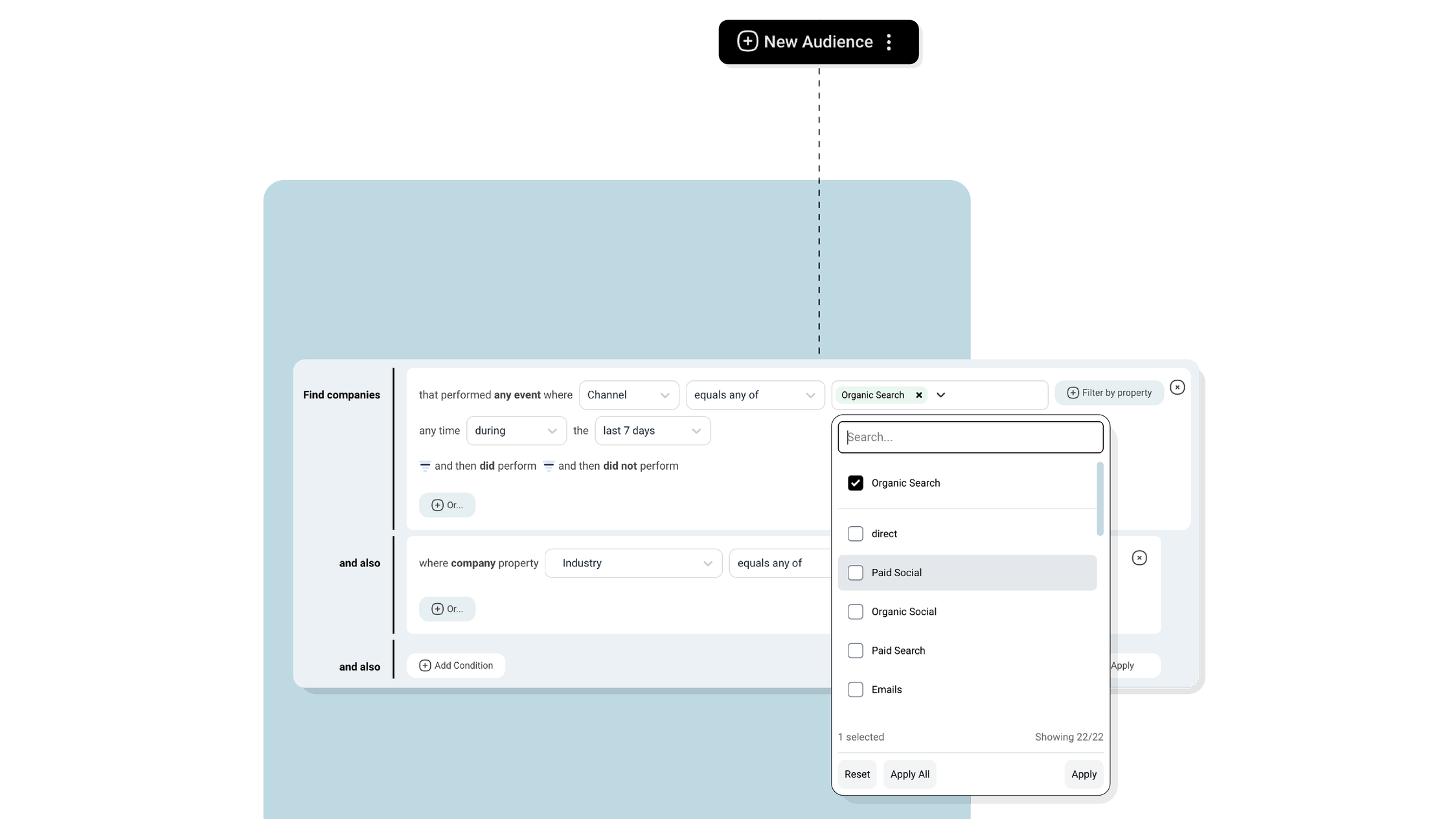Remove the Industry condition with circled x
The image size is (1456, 819).
[1139, 558]
